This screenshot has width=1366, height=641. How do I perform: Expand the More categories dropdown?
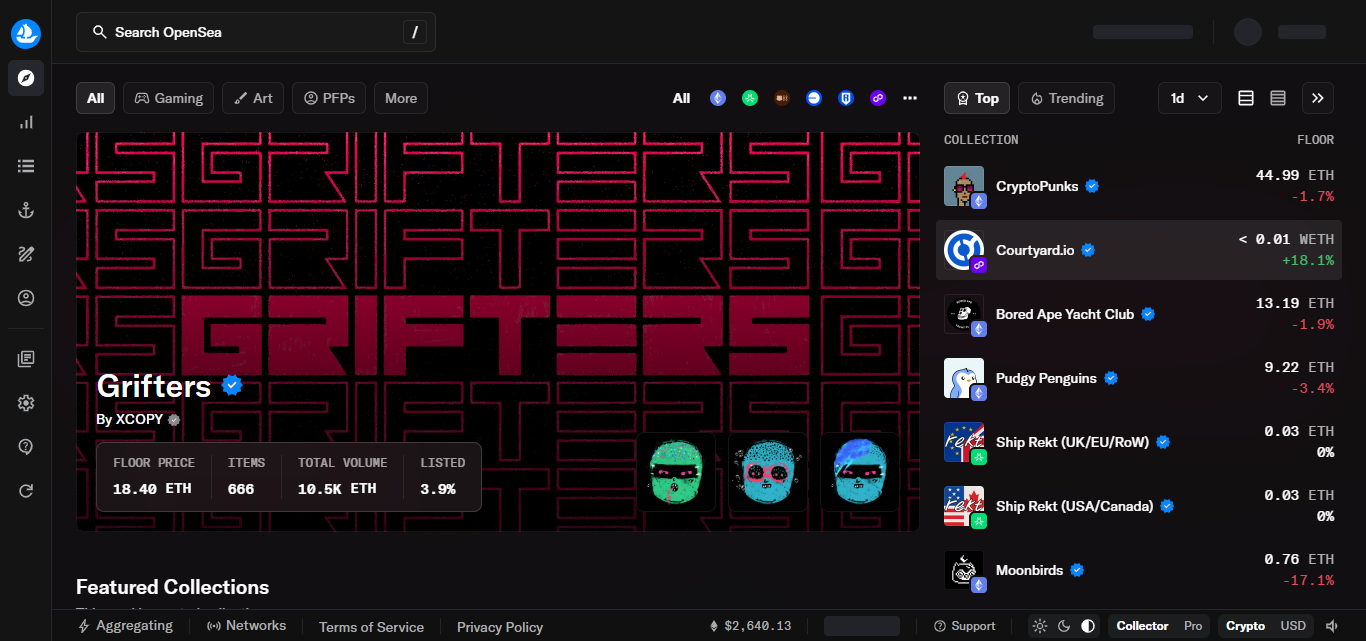tap(401, 98)
